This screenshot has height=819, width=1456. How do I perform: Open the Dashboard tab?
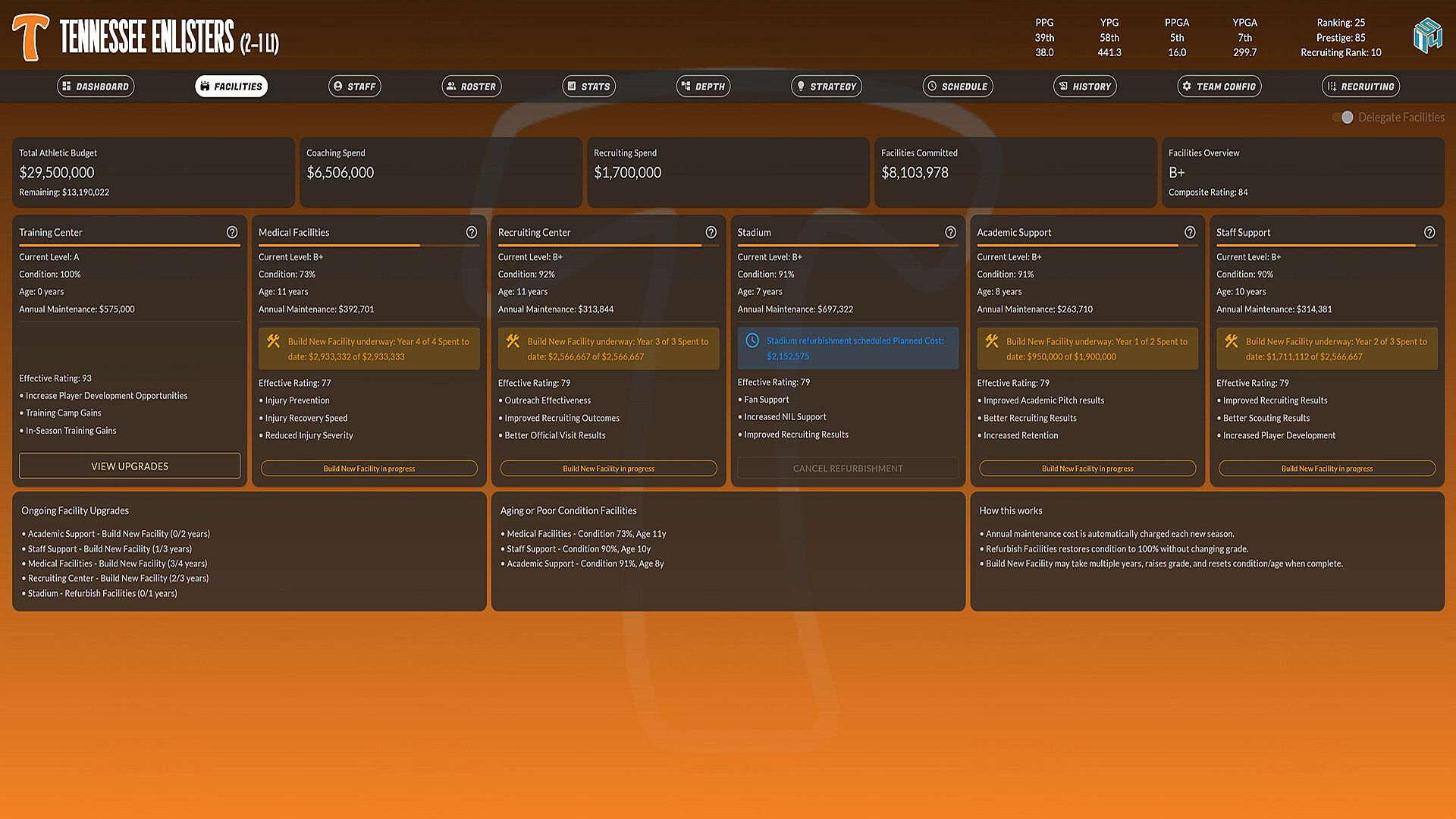tap(96, 86)
